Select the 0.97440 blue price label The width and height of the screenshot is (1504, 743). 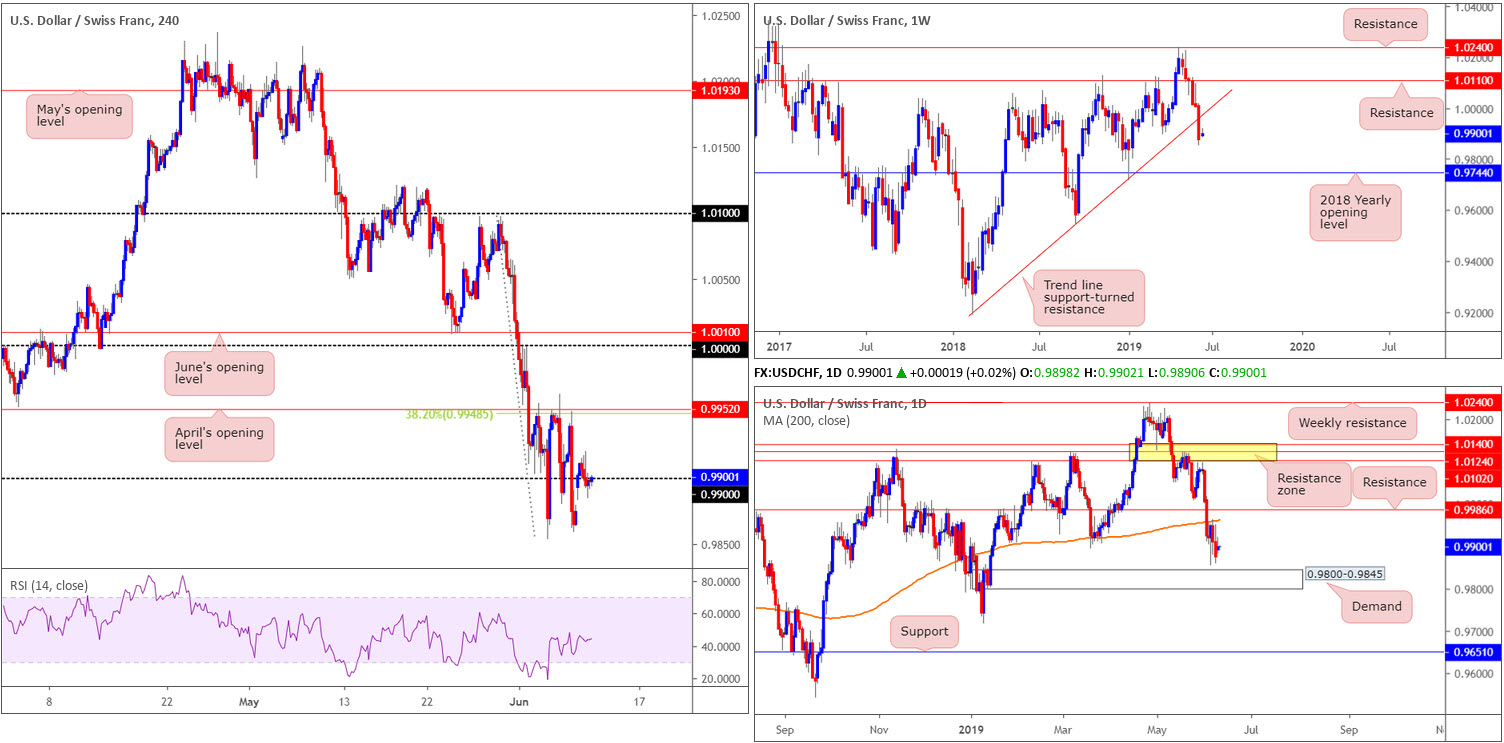pyautogui.click(x=1473, y=173)
